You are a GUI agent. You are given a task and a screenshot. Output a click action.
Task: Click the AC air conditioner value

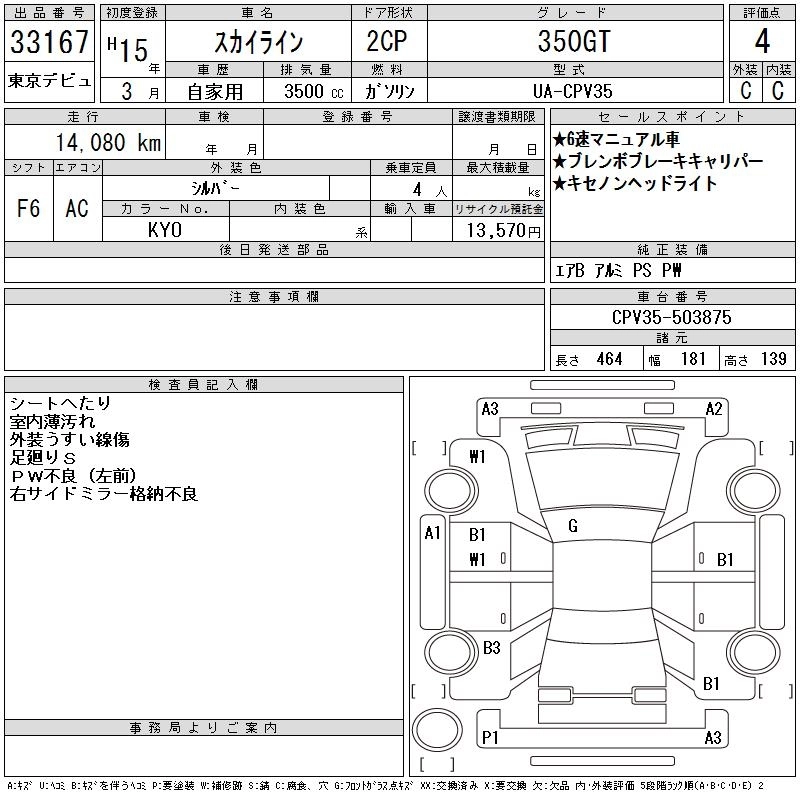[x=77, y=208]
